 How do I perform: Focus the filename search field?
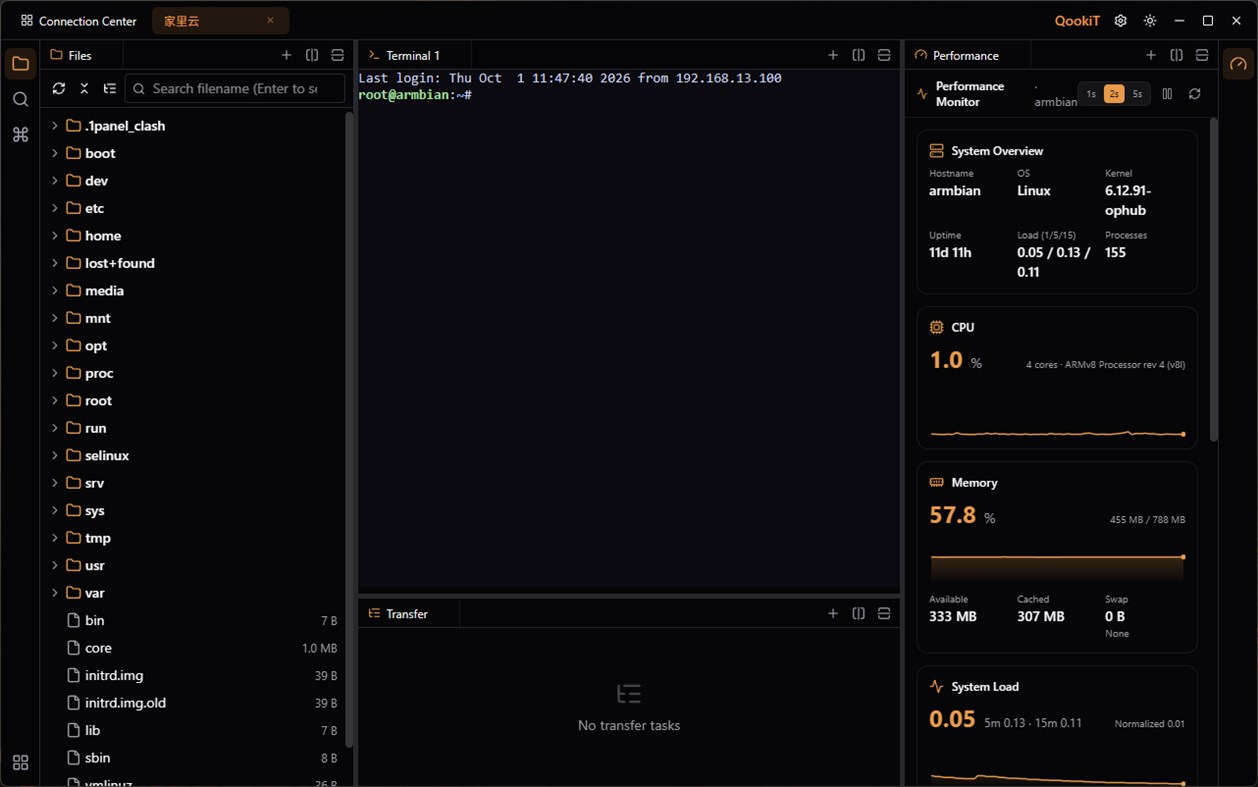tap(235, 89)
